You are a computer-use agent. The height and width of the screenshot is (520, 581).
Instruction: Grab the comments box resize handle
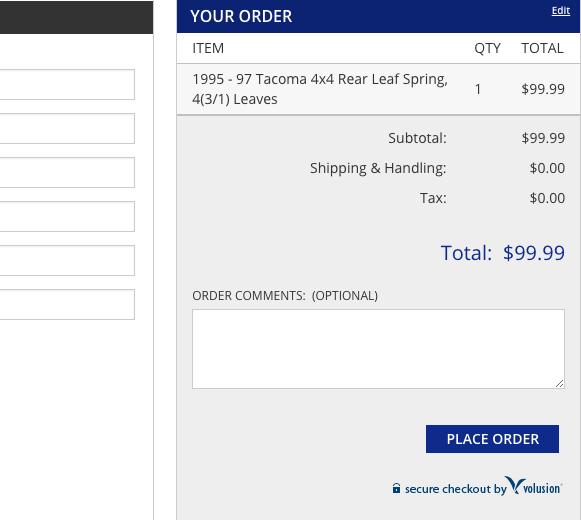[x=560, y=384]
